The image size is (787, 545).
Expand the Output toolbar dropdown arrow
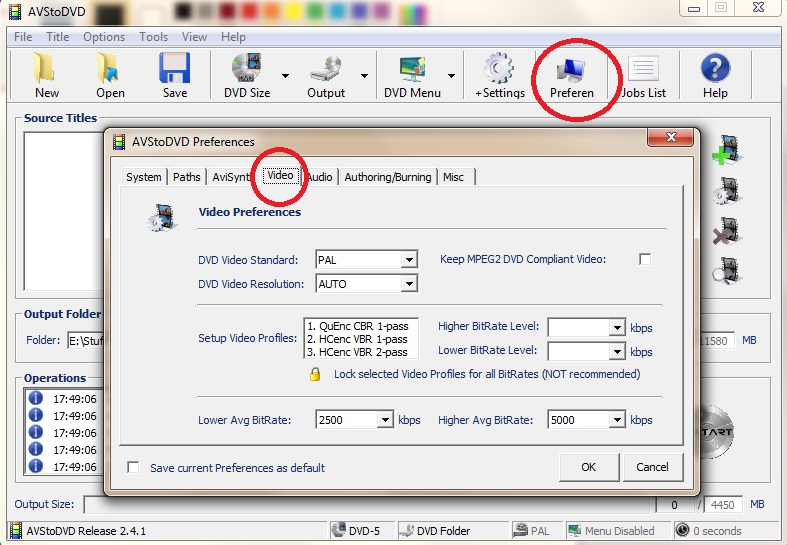click(364, 76)
